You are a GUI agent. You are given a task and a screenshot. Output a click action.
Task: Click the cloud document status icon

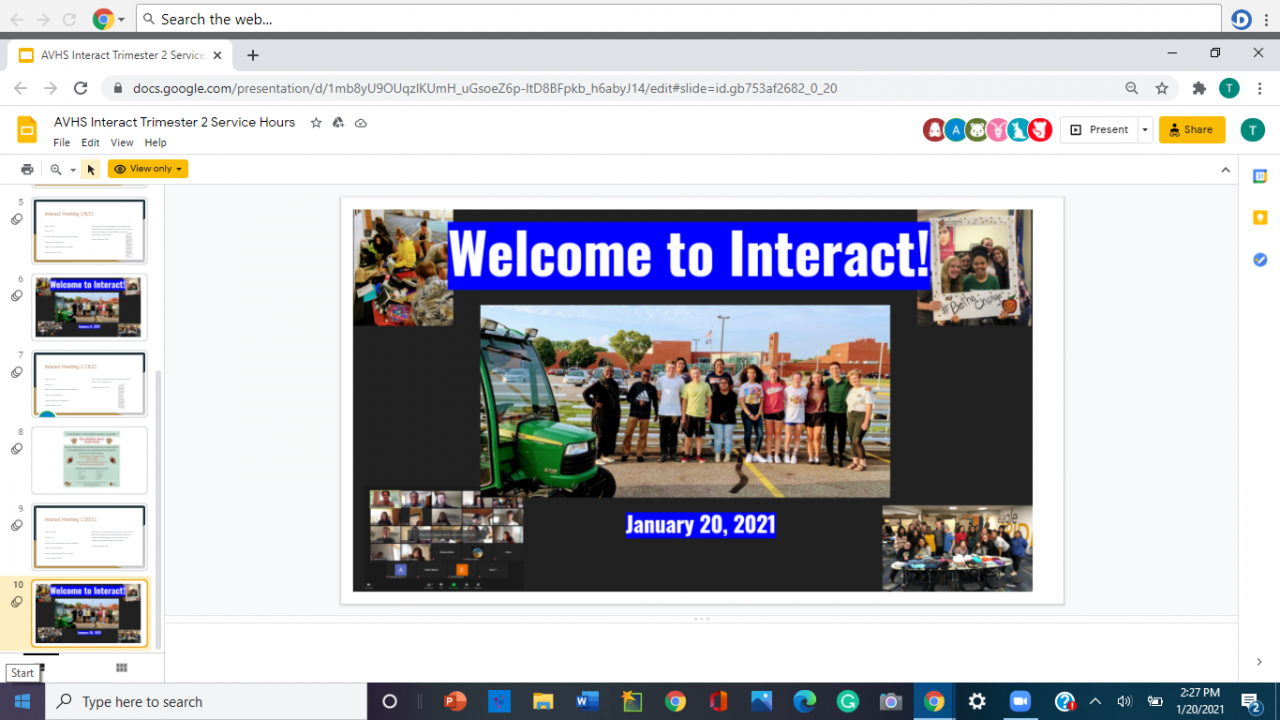361,123
